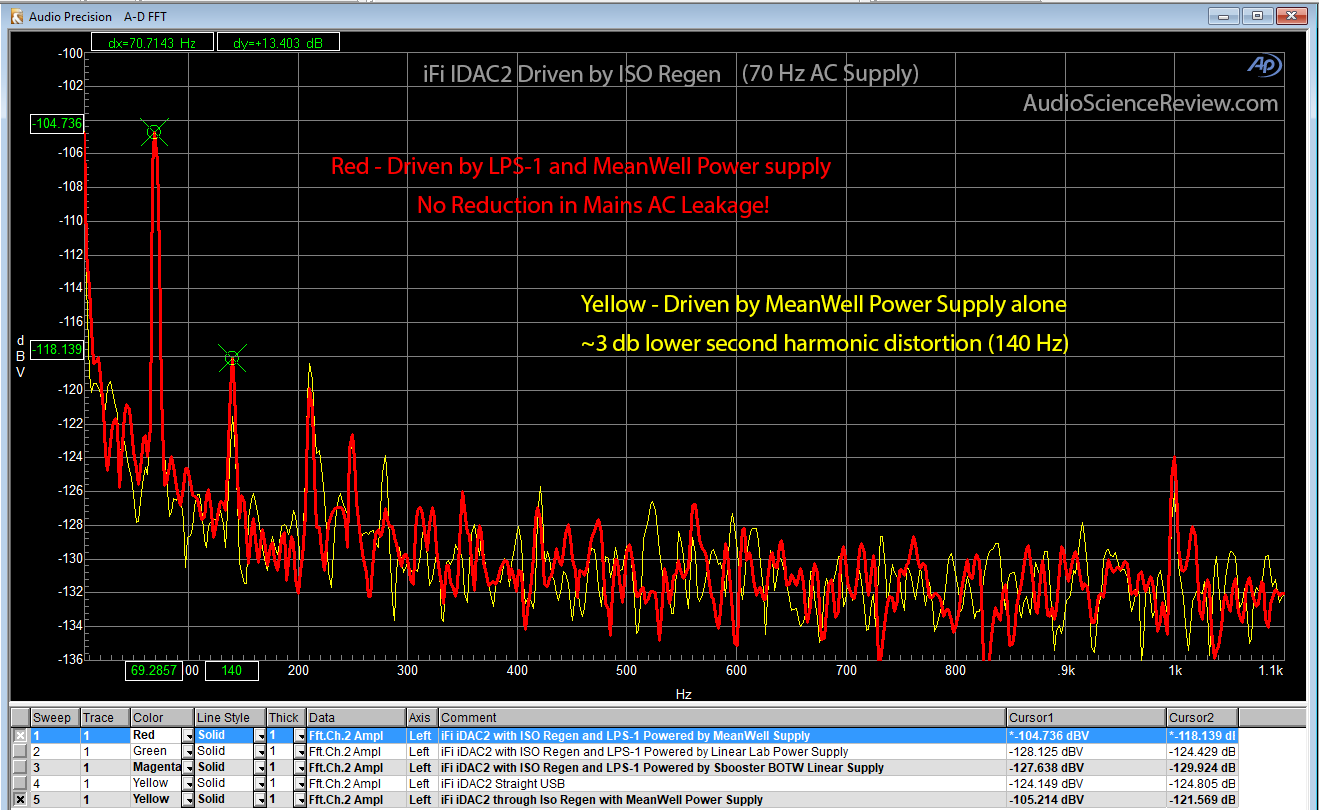1319x810 pixels.
Task: Open Thick dropdown for sweep 3
Action: point(299,767)
